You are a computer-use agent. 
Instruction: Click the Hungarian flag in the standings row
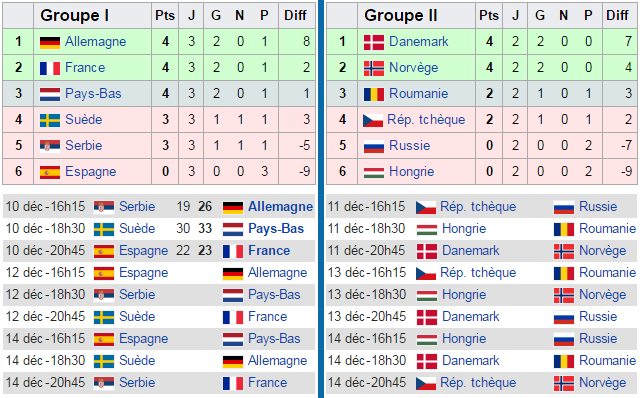click(374, 172)
